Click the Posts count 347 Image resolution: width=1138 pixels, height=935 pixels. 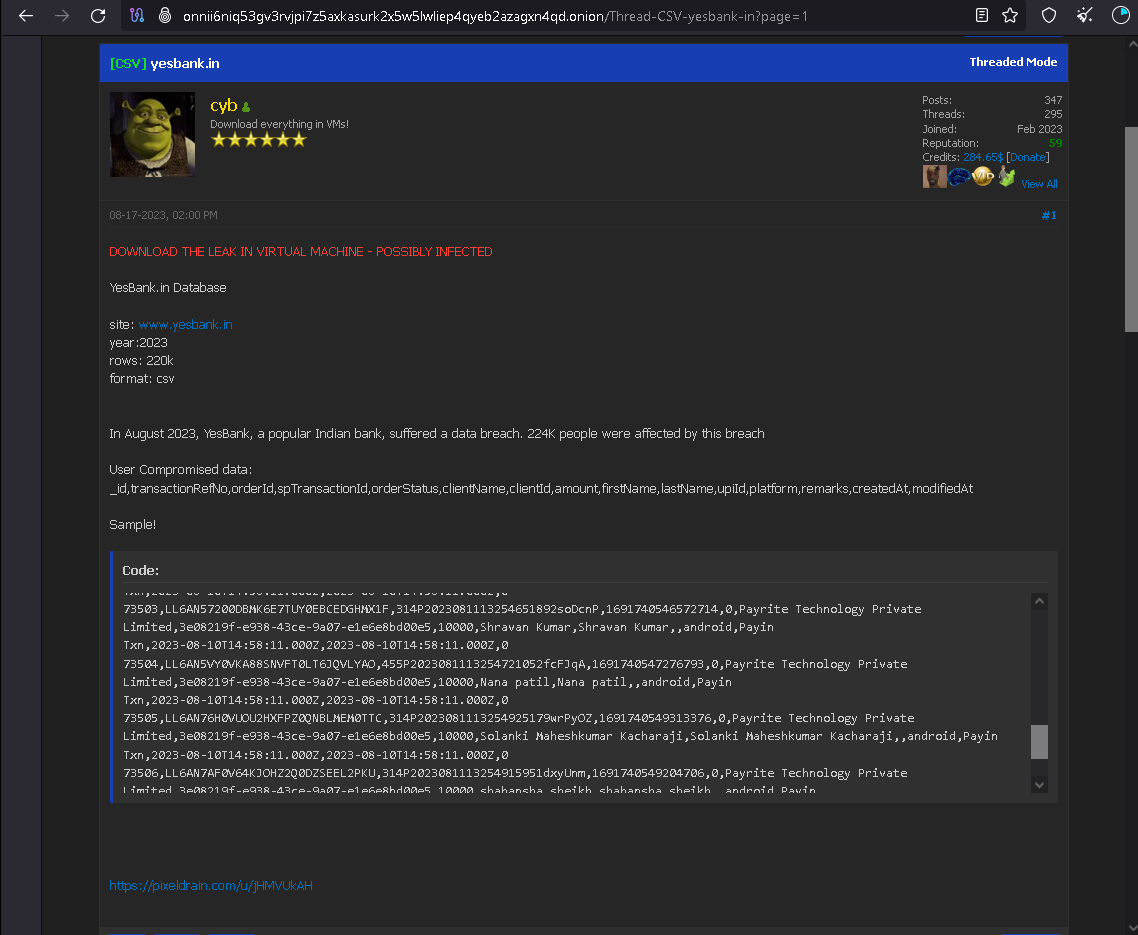pyautogui.click(x=1053, y=100)
